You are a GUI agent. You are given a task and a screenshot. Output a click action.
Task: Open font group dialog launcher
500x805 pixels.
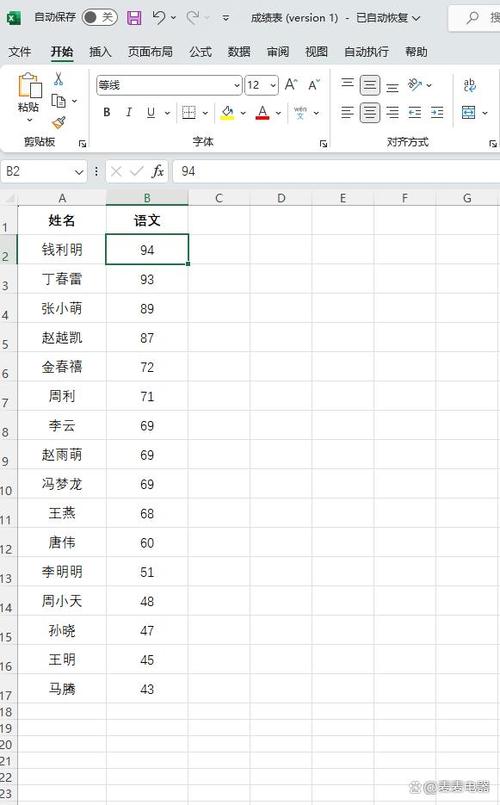tap(323, 144)
